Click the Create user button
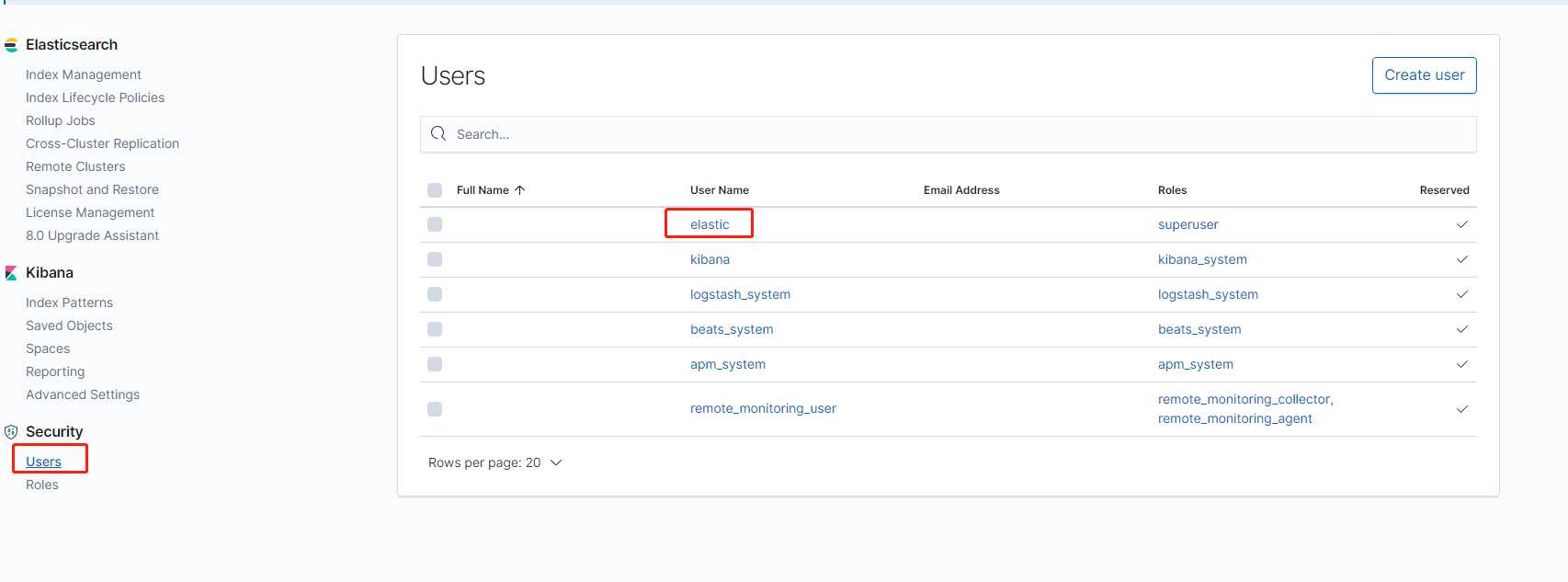The image size is (1568, 582). tap(1424, 75)
